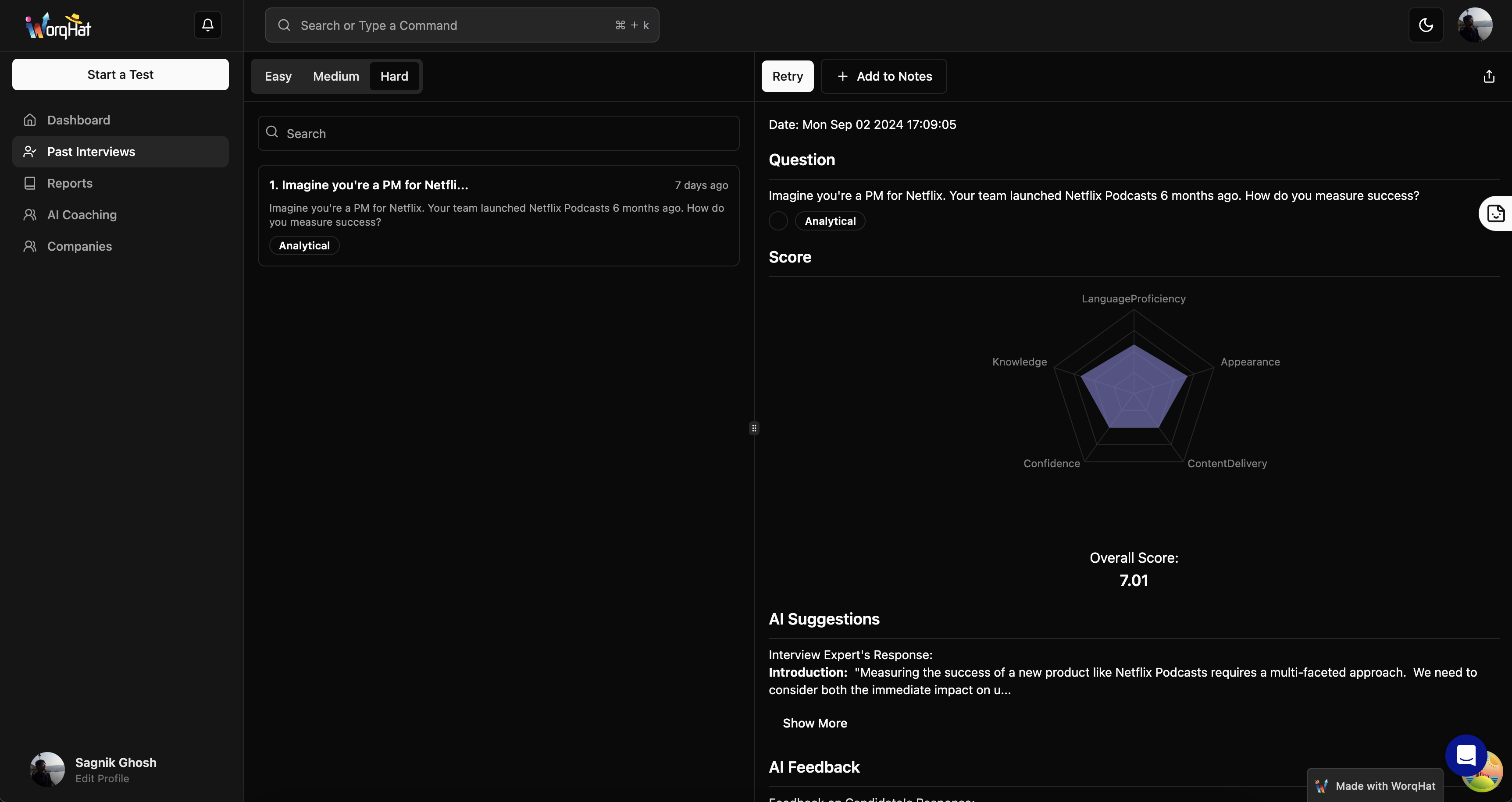Click the panel resize drag handle
1512x802 pixels.
[x=754, y=428]
